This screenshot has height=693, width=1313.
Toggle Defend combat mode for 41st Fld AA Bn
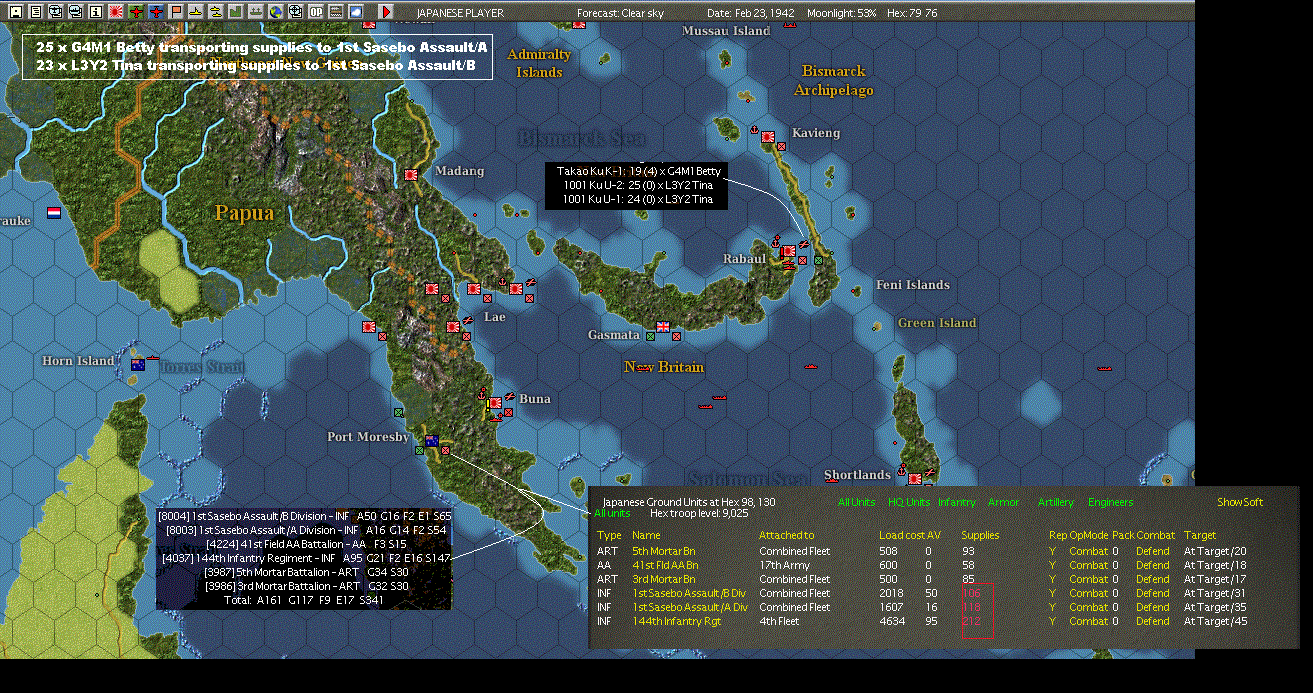click(1152, 565)
